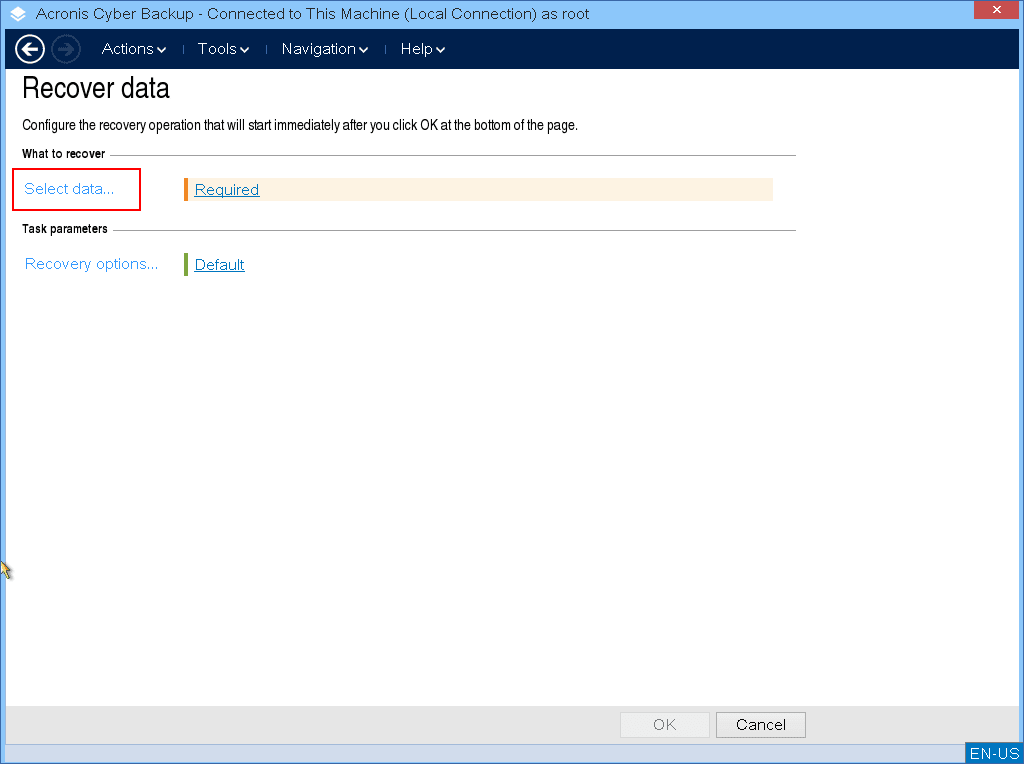Click the chevron next to Help

[441, 50]
